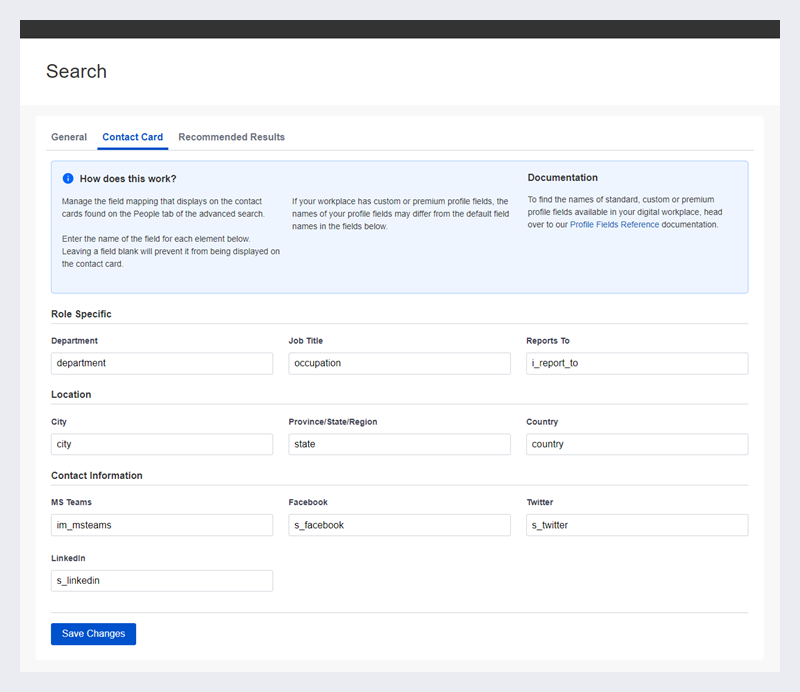Select the Contact Card tab
The width and height of the screenshot is (800, 692).
pyautogui.click(x=133, y=137)
